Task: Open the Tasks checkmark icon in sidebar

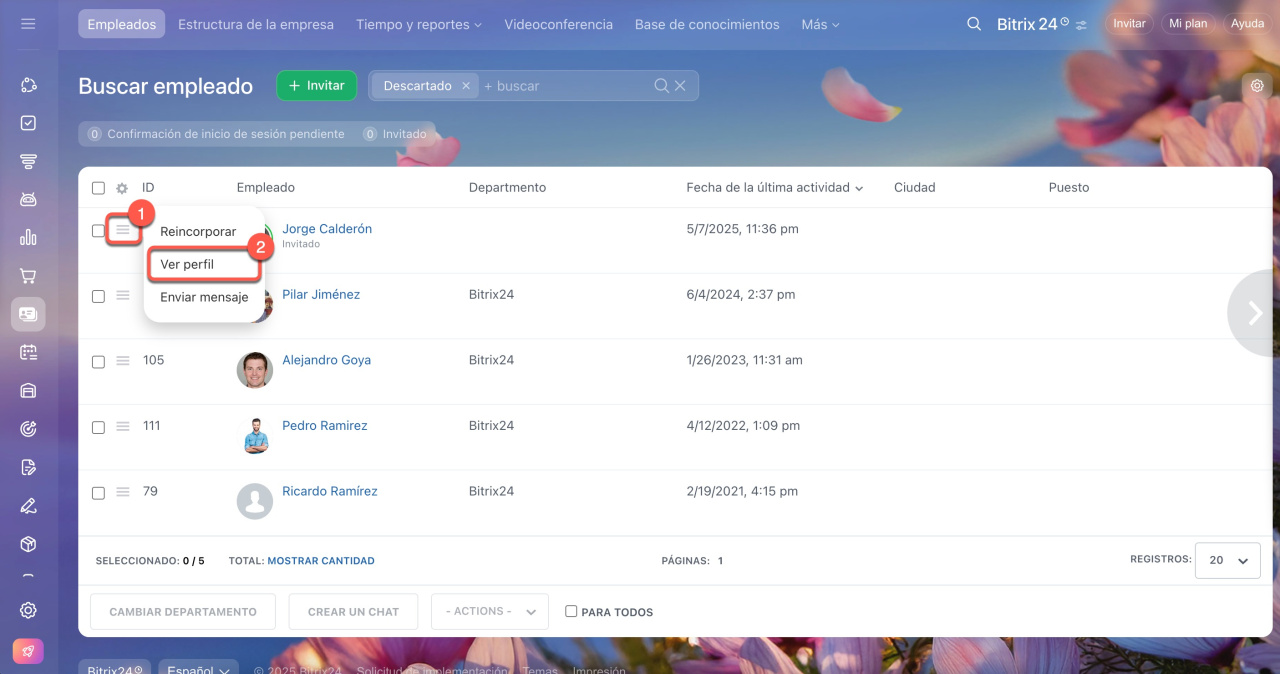Action: pyautogui.click(x=28, y=123)
